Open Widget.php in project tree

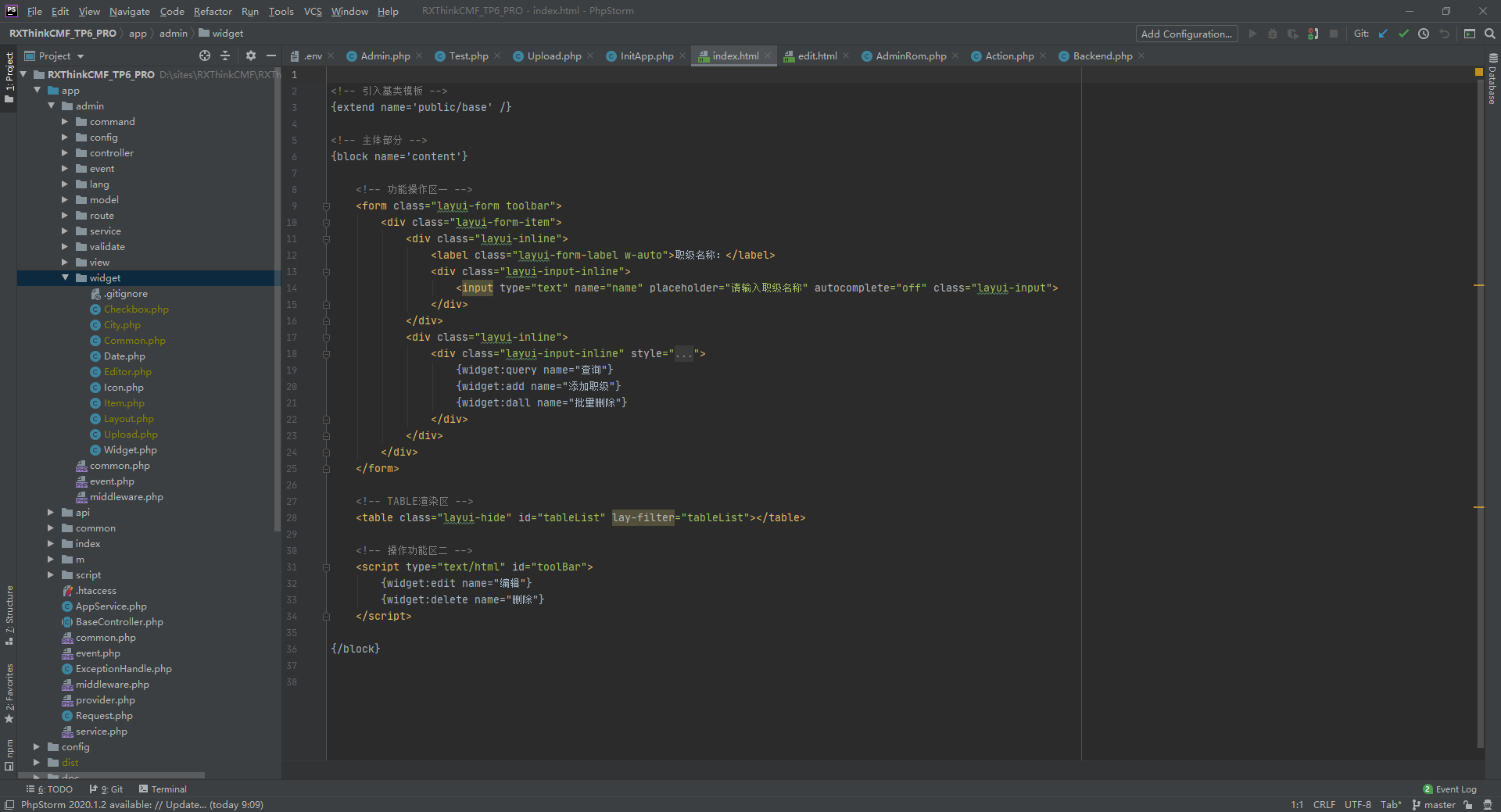pyautogui.click(x=130, y=449)
